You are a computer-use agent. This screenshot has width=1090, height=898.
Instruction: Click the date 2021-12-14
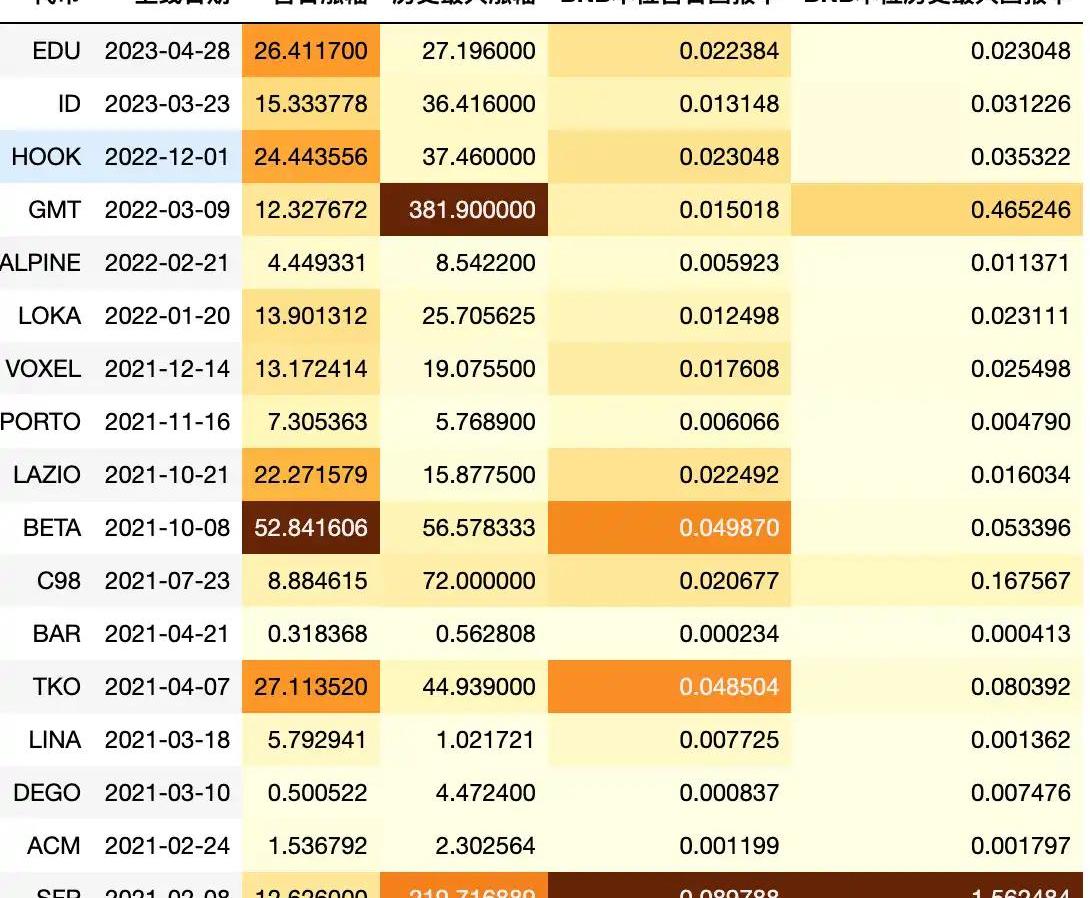click(167, 368)
